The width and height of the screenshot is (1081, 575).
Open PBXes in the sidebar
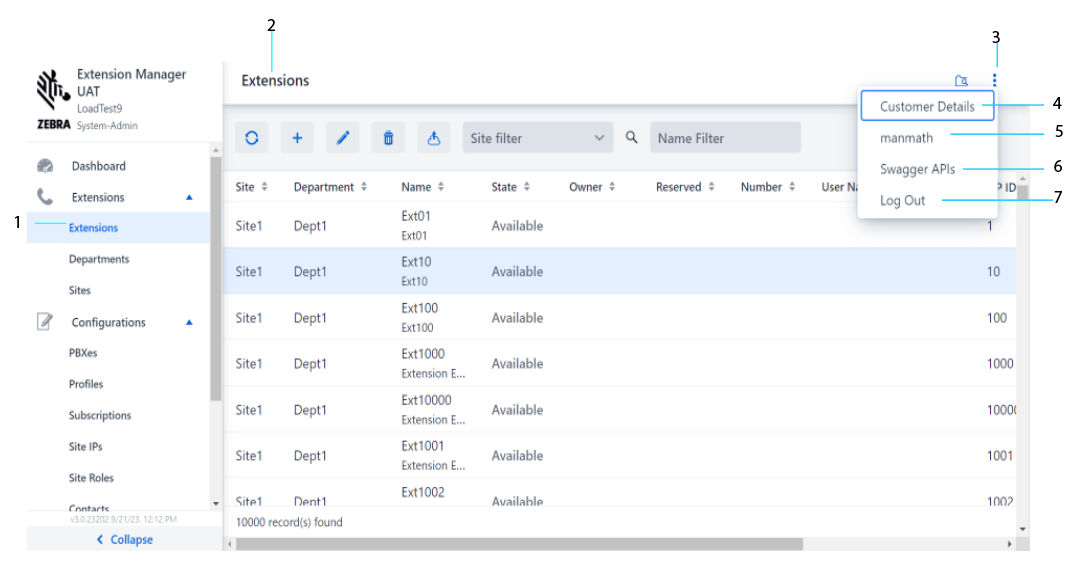coord(83,352)
